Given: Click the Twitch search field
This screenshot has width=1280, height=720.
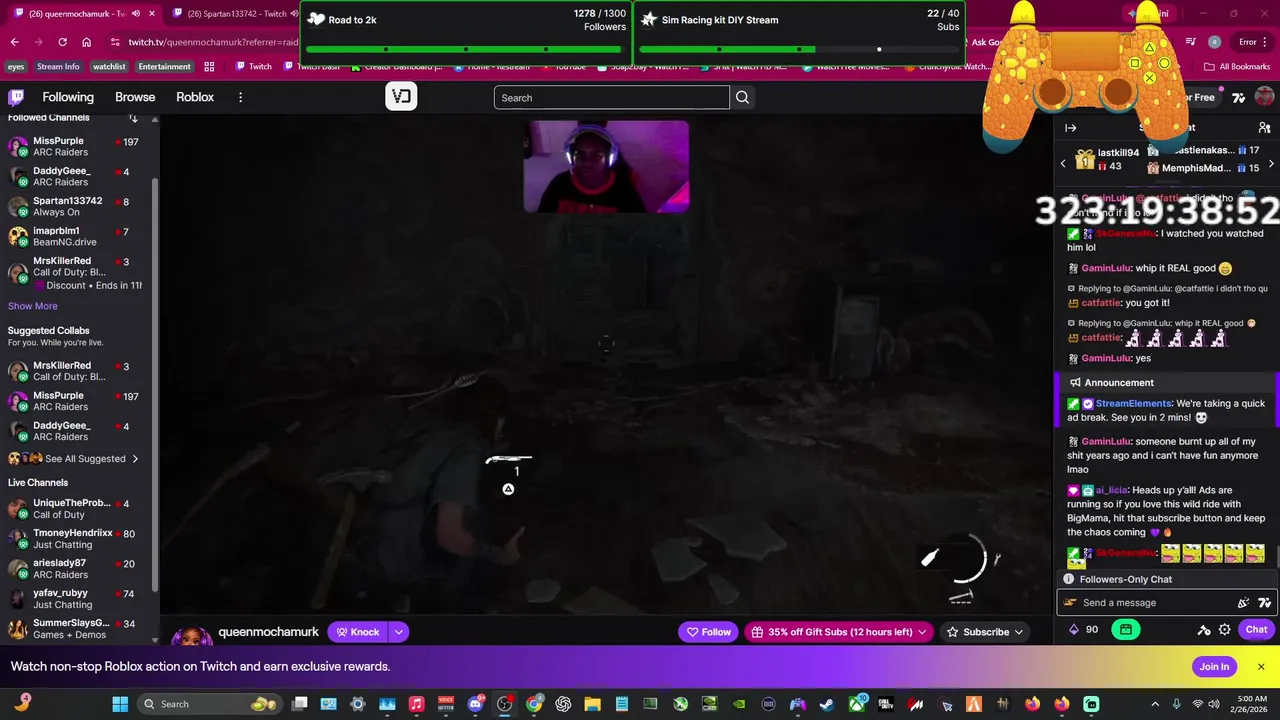Looking at the screenshot, I should coord(611,97).
